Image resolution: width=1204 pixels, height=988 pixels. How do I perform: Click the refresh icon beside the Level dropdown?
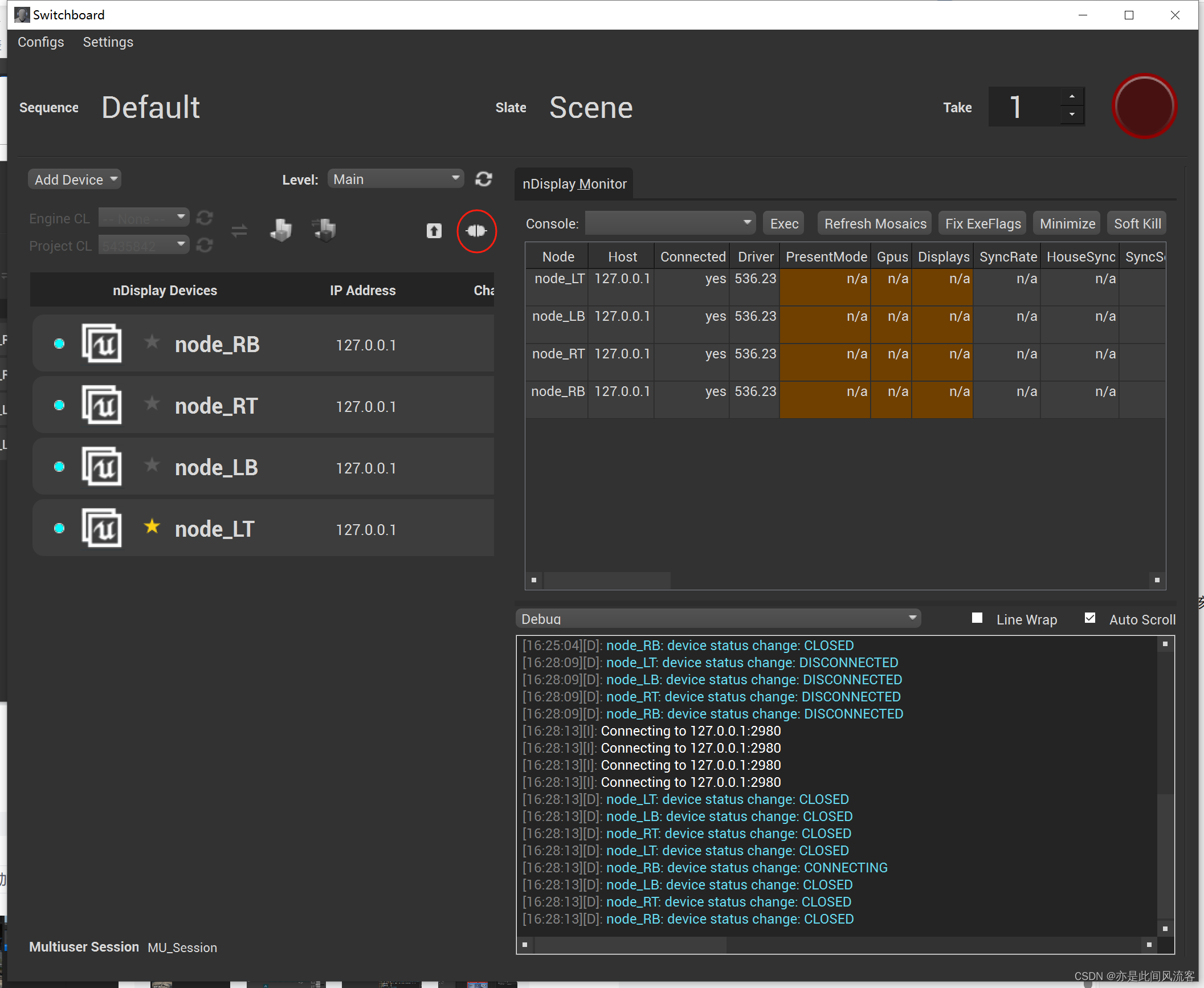pos(483,178)
